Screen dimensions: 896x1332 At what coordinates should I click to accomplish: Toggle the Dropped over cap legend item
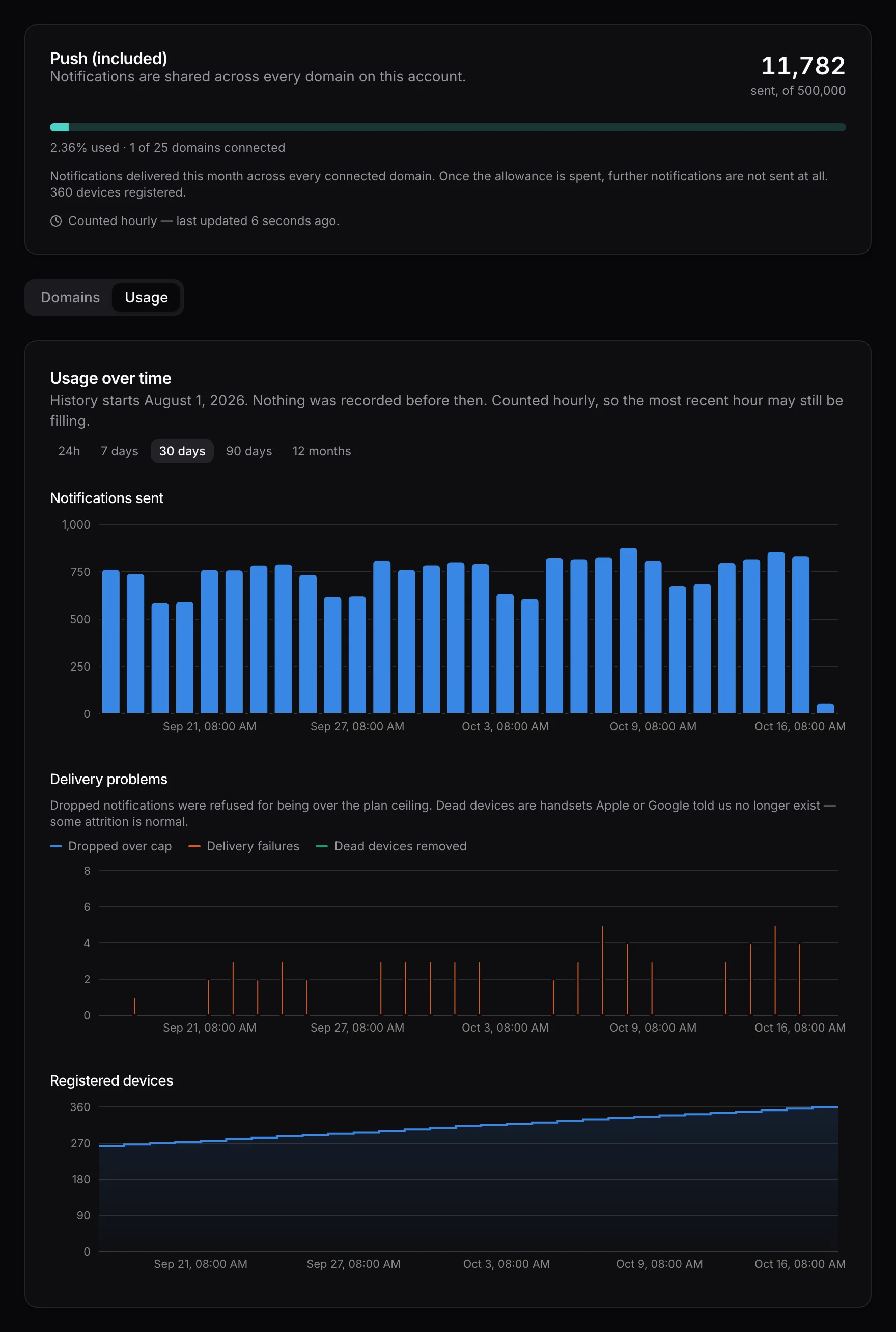point(111,846)
